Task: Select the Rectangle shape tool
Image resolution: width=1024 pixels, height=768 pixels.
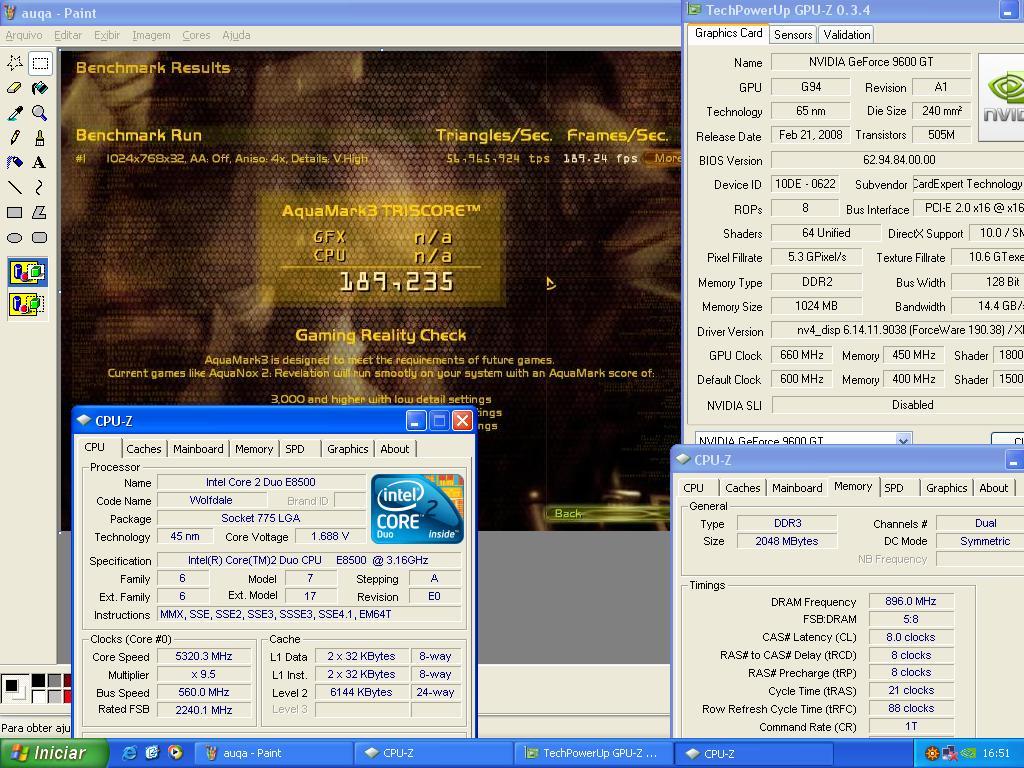Action: click(x=15, y=213)
